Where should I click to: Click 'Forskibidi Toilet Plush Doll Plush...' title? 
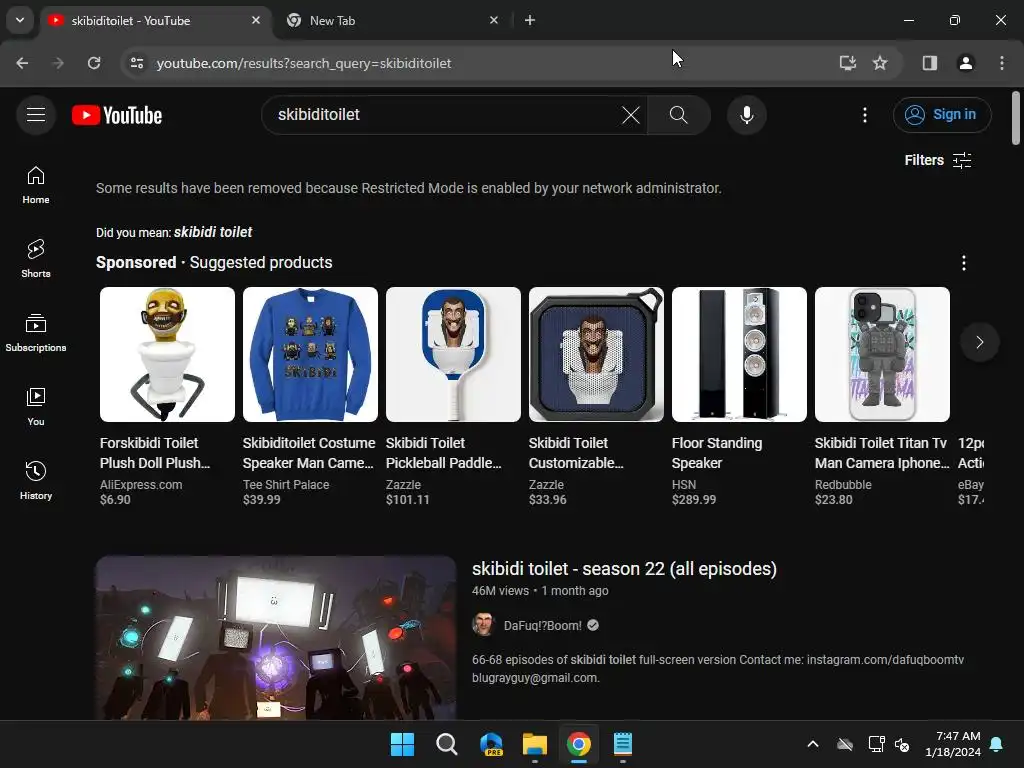155,453
